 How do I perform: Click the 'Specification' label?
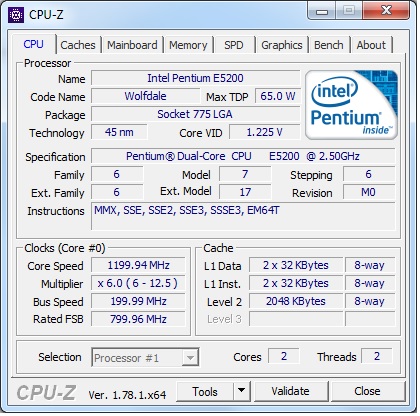[x=55, y=157]
